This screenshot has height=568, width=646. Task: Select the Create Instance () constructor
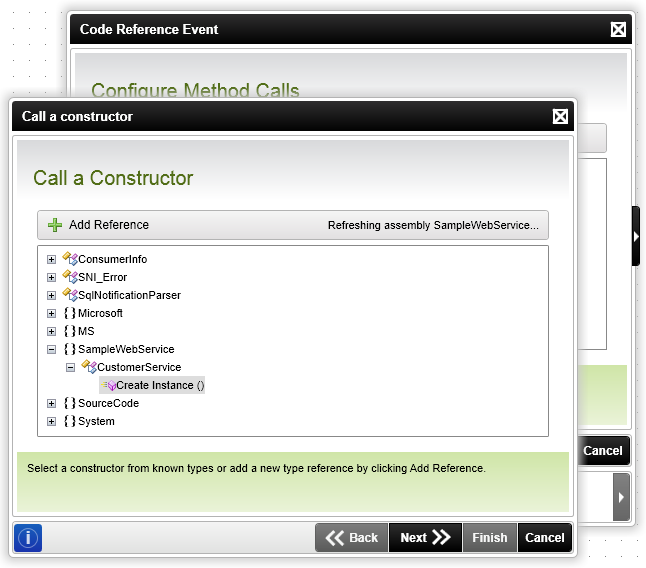pos(152,385)
